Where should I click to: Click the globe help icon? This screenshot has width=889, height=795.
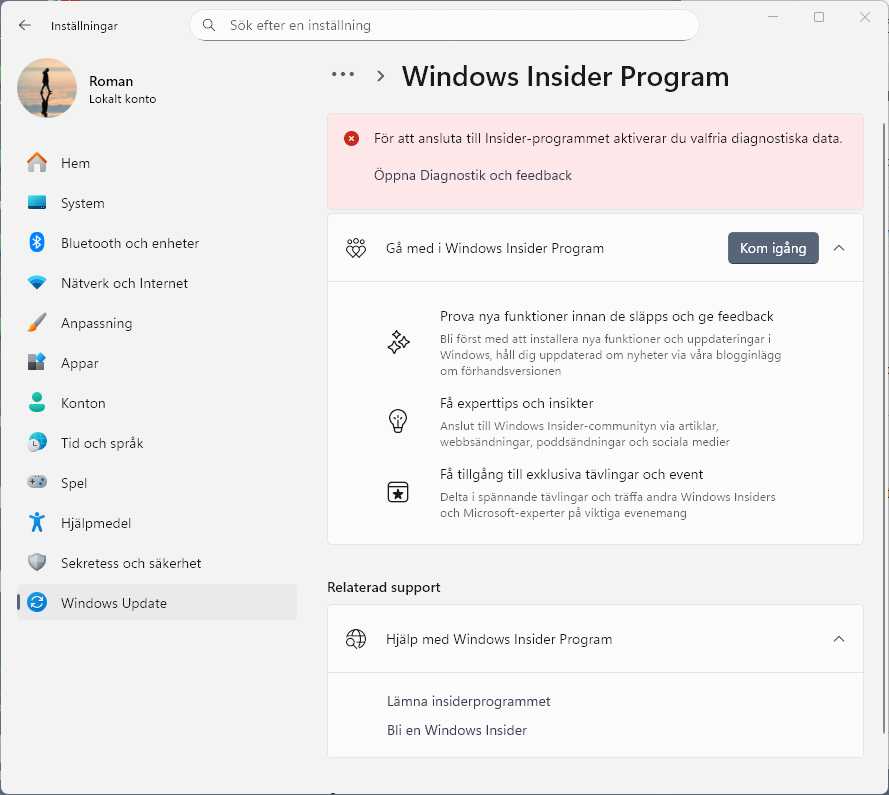[356, 639]
